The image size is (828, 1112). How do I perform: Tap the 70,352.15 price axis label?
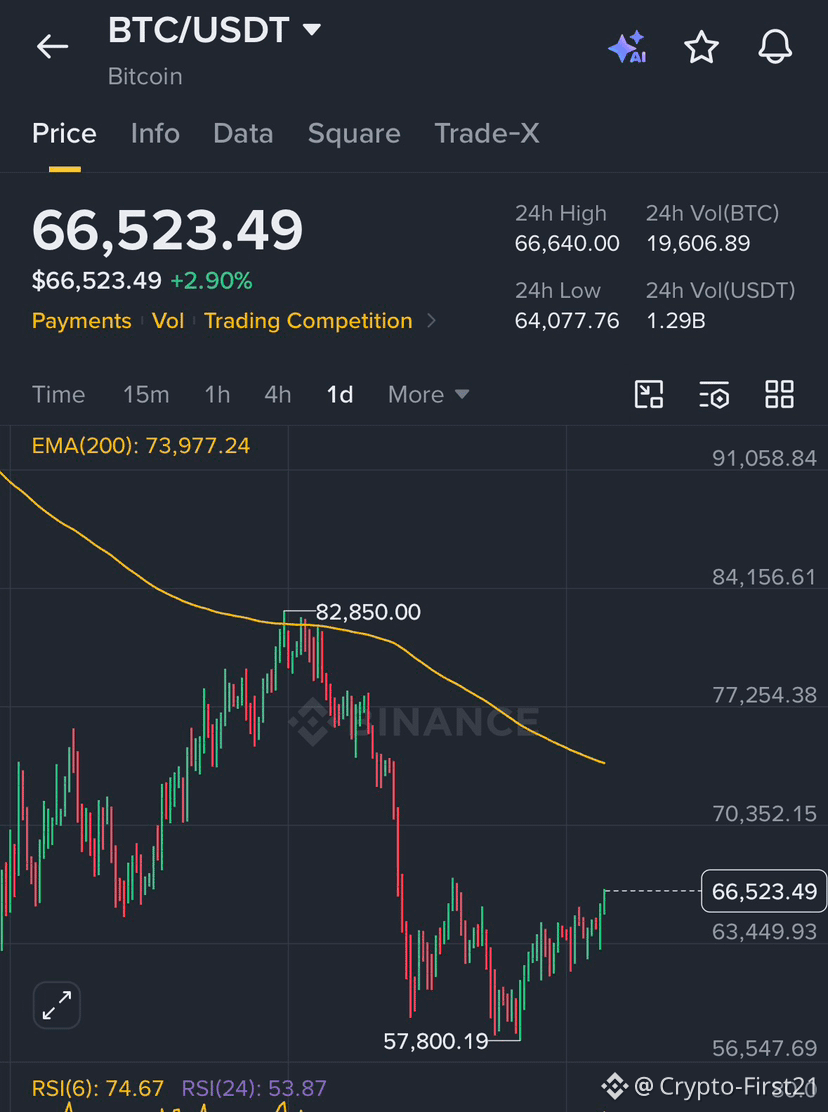(764, 813)
